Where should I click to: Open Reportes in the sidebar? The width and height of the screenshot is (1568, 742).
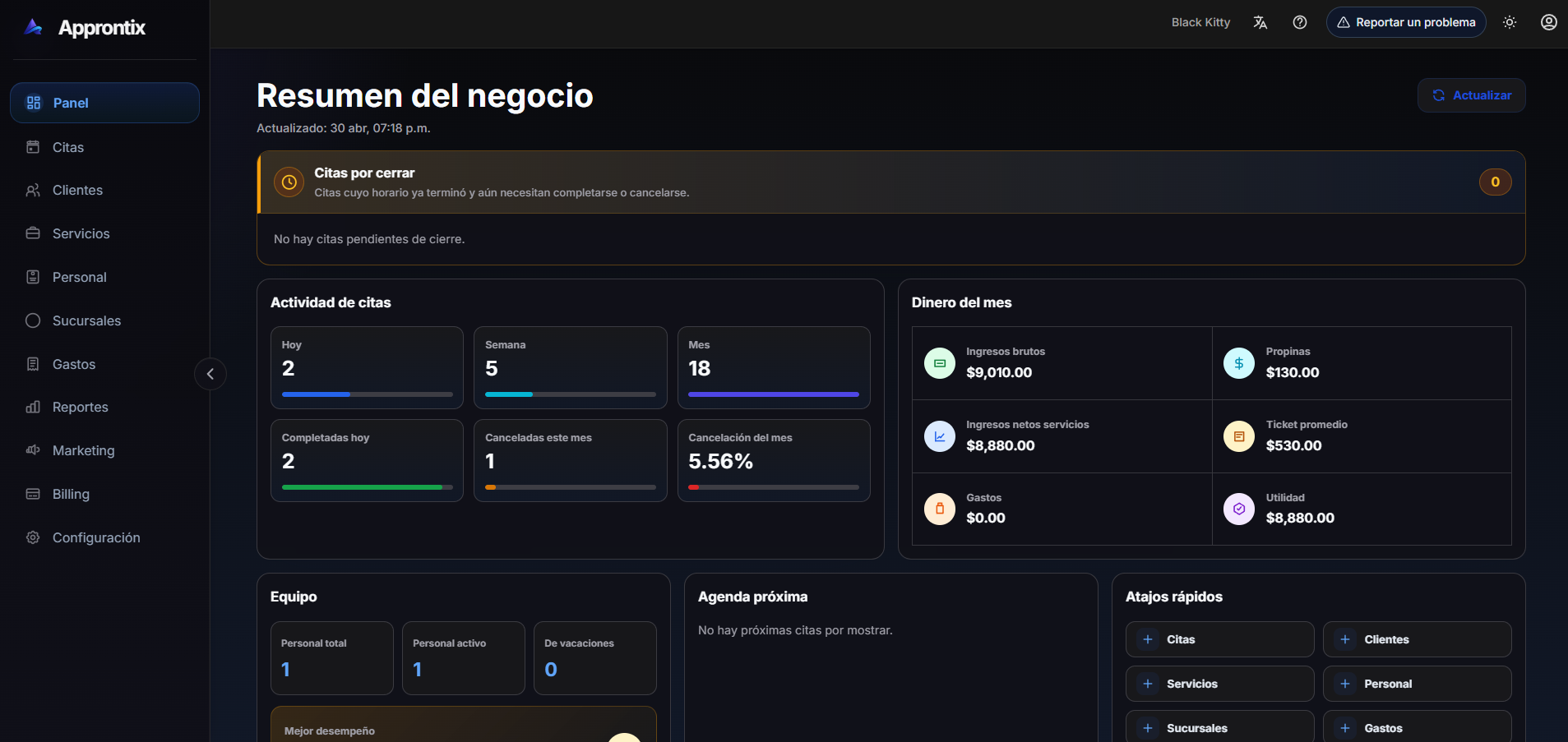tap(104, 407)
